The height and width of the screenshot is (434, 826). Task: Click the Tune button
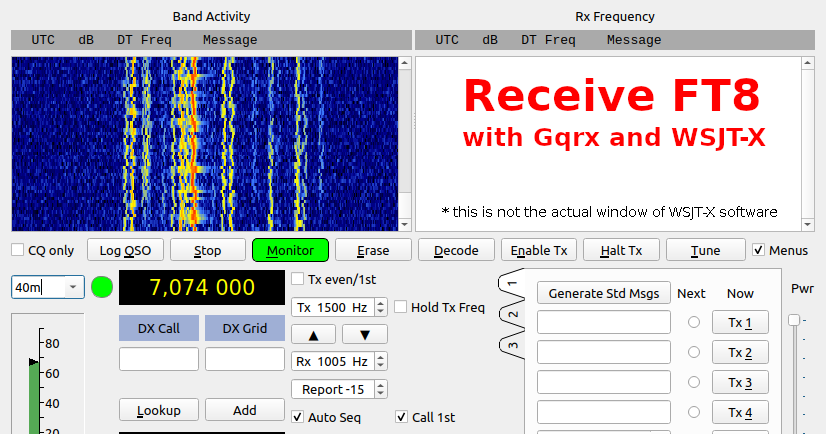click(x=705, y=250)
